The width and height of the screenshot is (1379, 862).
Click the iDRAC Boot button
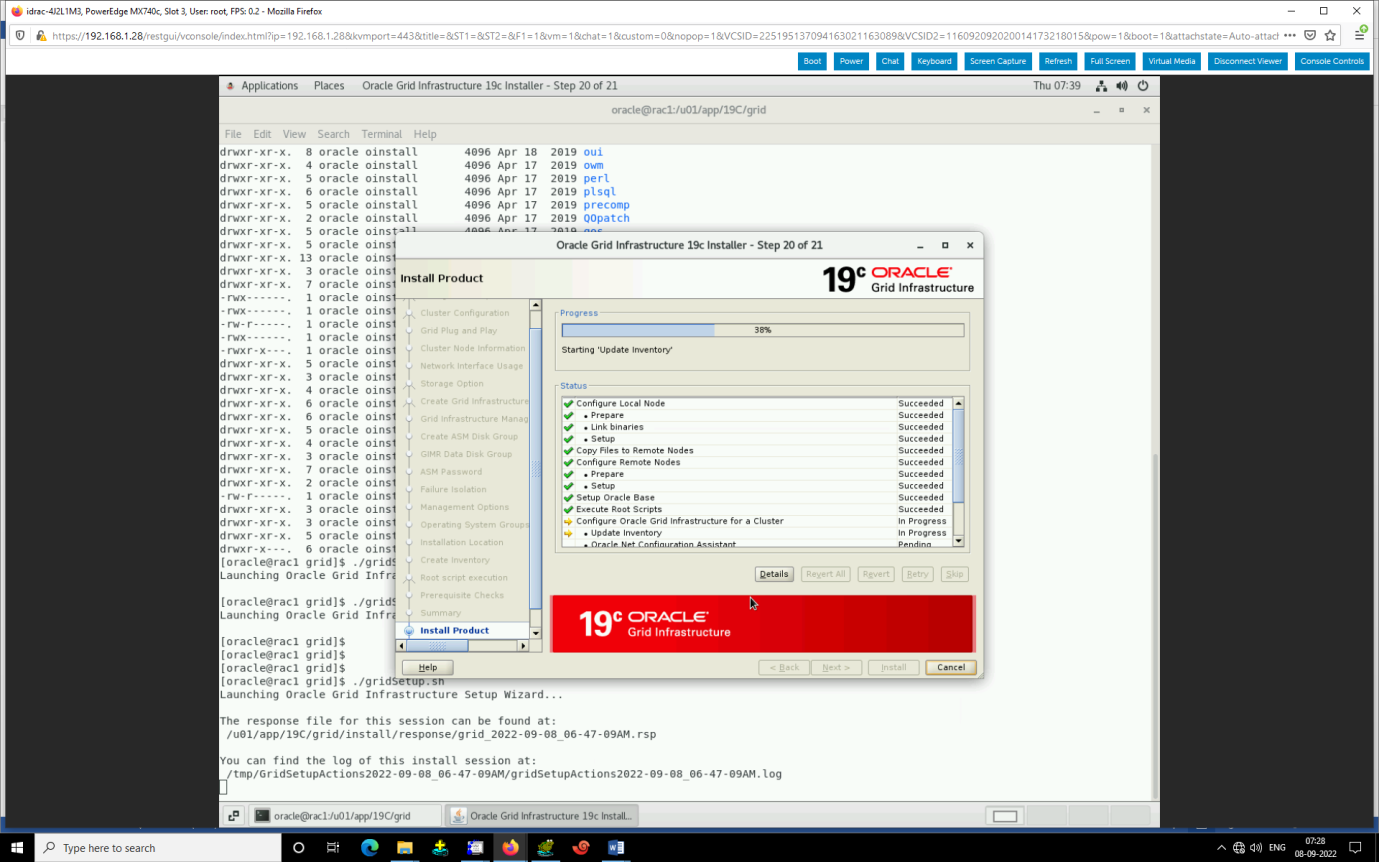tap(812, 61)
